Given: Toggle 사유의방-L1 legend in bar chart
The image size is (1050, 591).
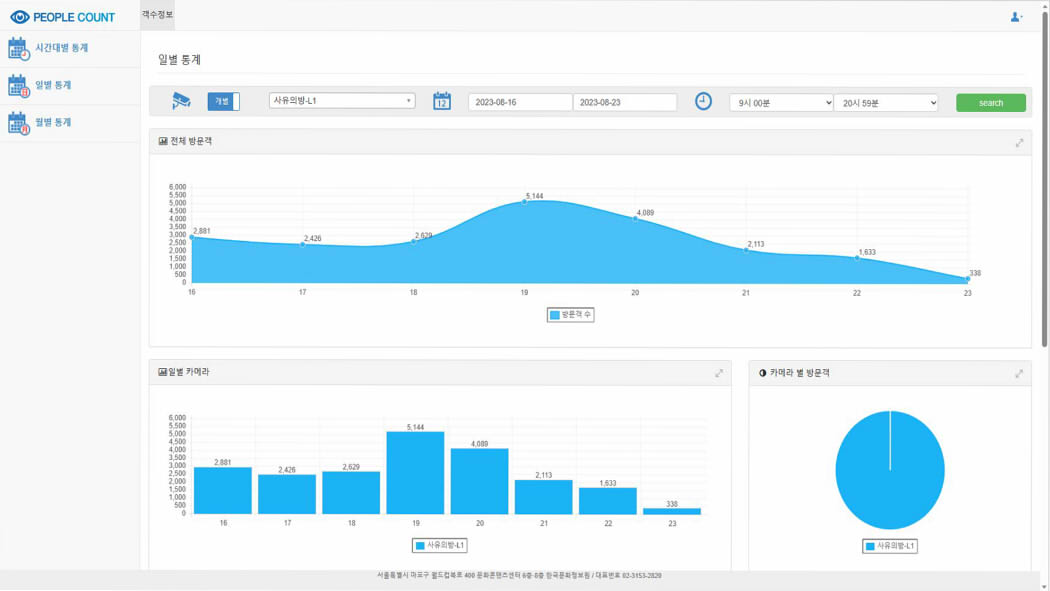Looking at the screenshot, I should pyautogui.click(x=440, y=545).
